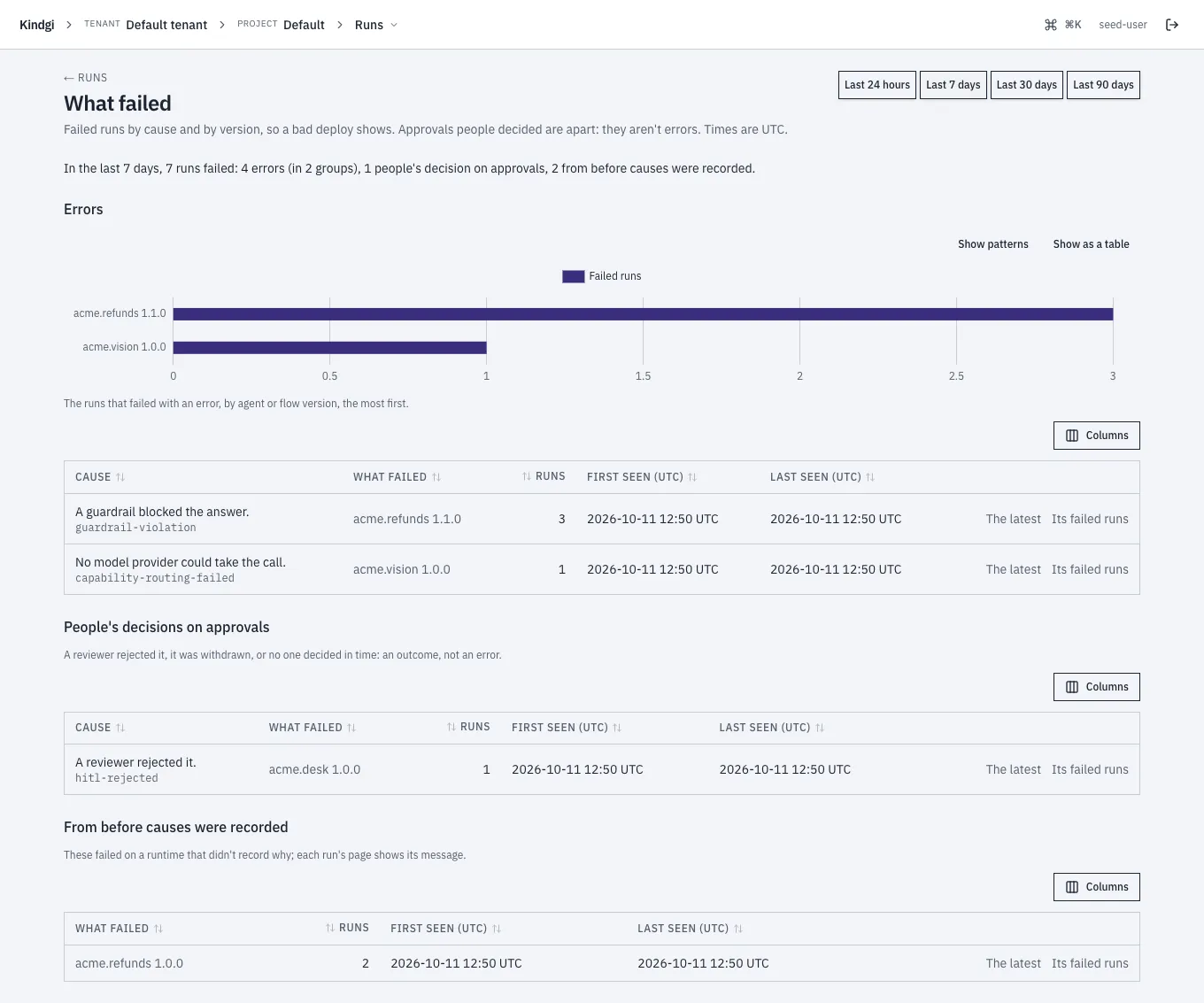Screen dimensions: 1204x1003
Task: Open Its failed runs for acme.vision 1.0.0
Action: coord(1090,569)
